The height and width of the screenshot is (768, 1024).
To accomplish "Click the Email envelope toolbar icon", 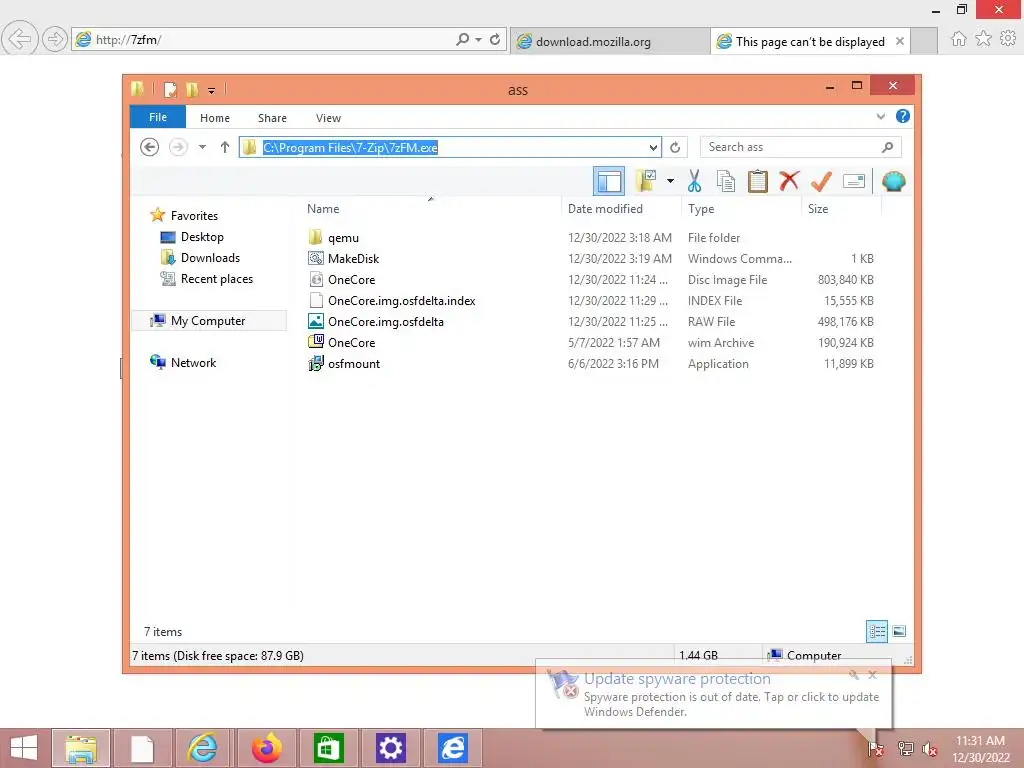I will (854, 181).
